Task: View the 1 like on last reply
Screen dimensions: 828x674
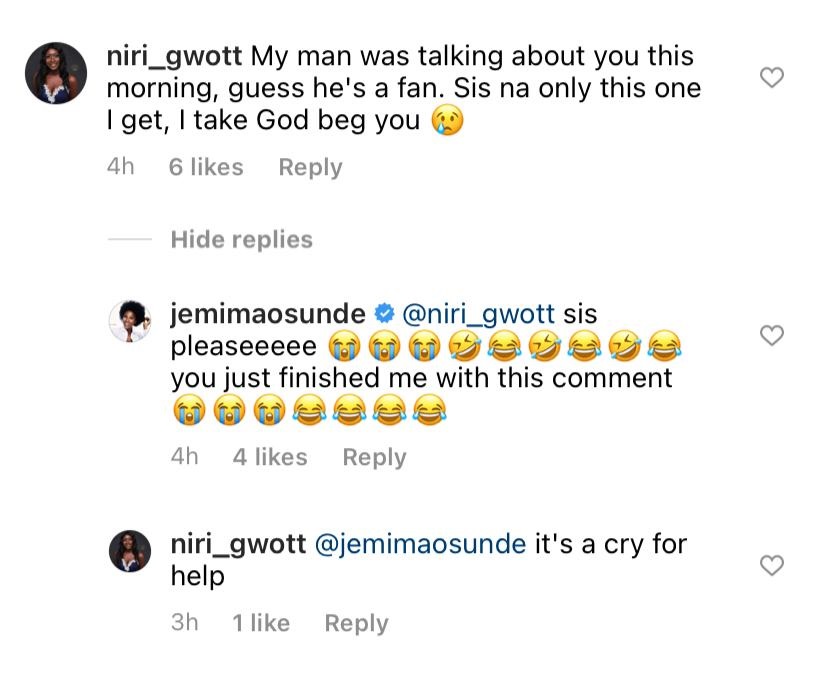Action: (x=261, y=623)
